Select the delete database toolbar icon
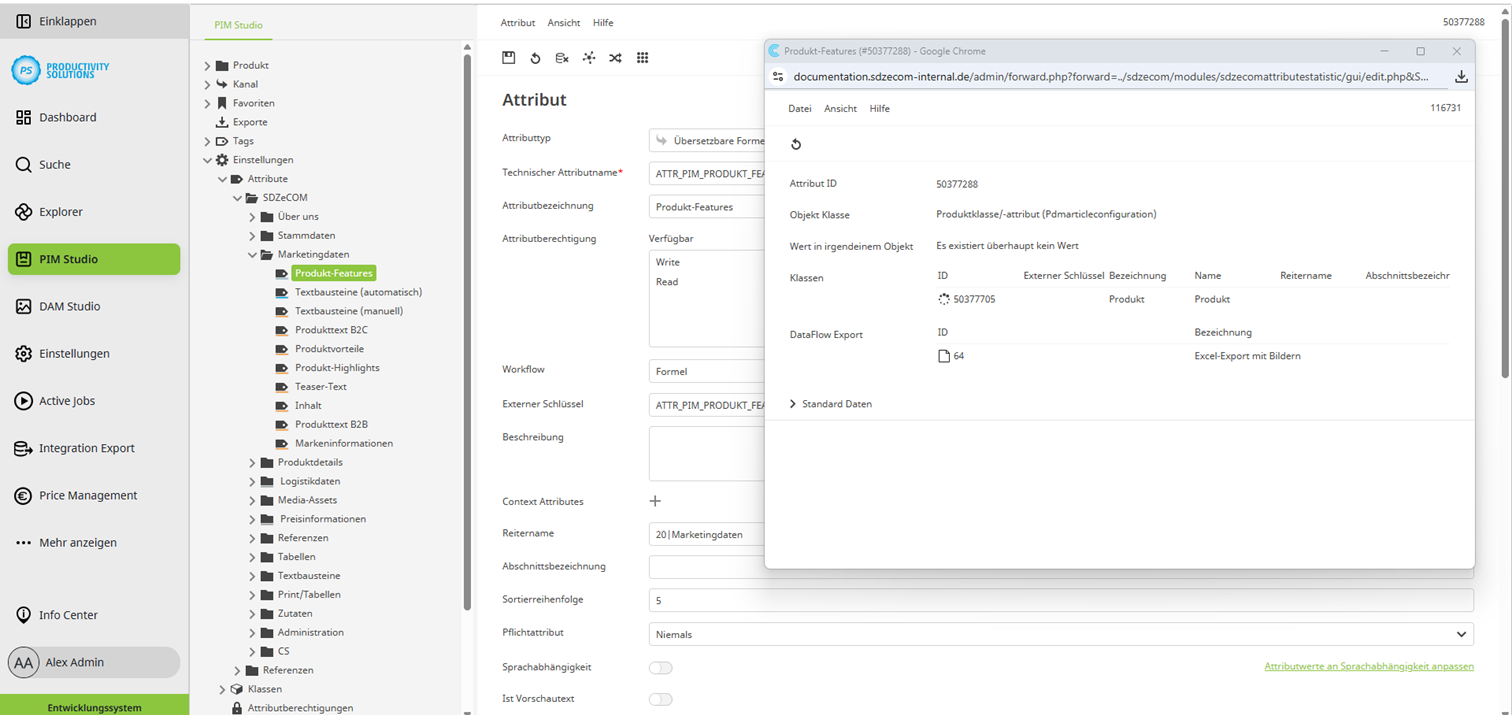The image size is (1512, 715). (562, 58)
